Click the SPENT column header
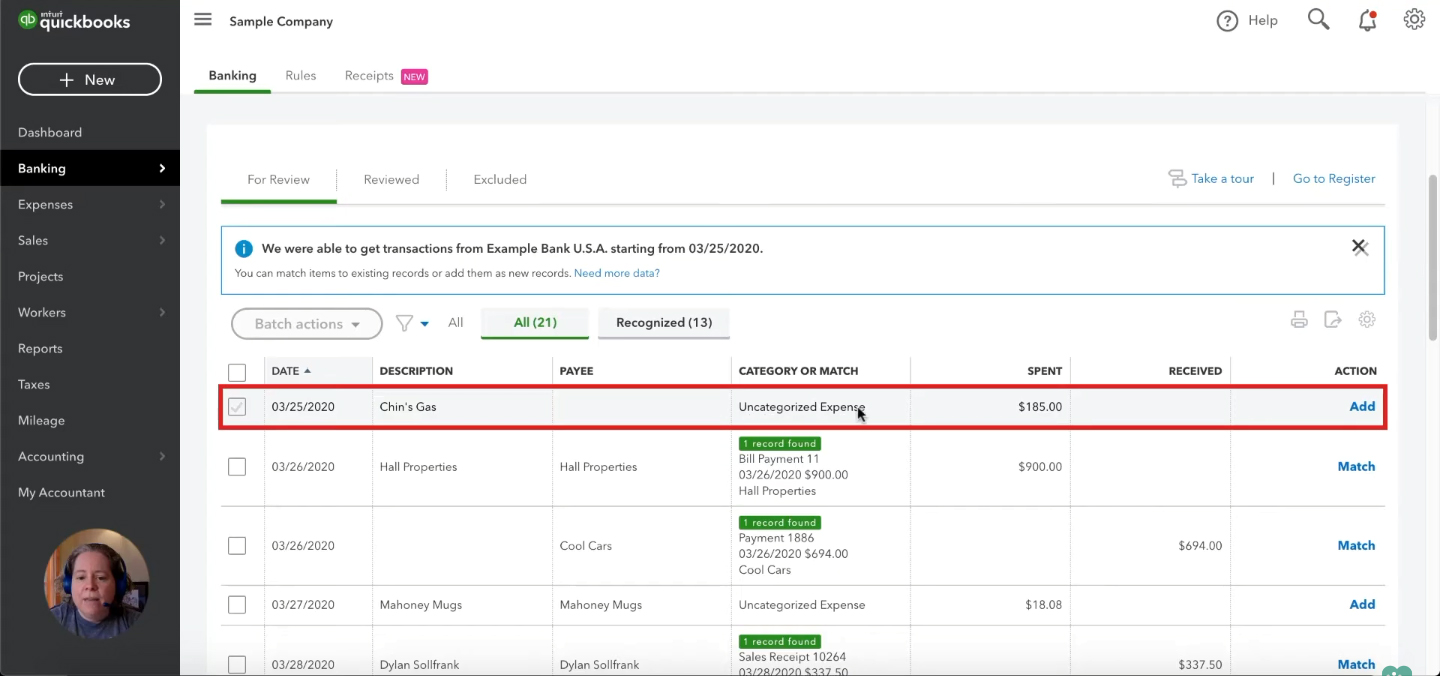The height and width of the screenshot is (676, 1440). (1044, 371)
